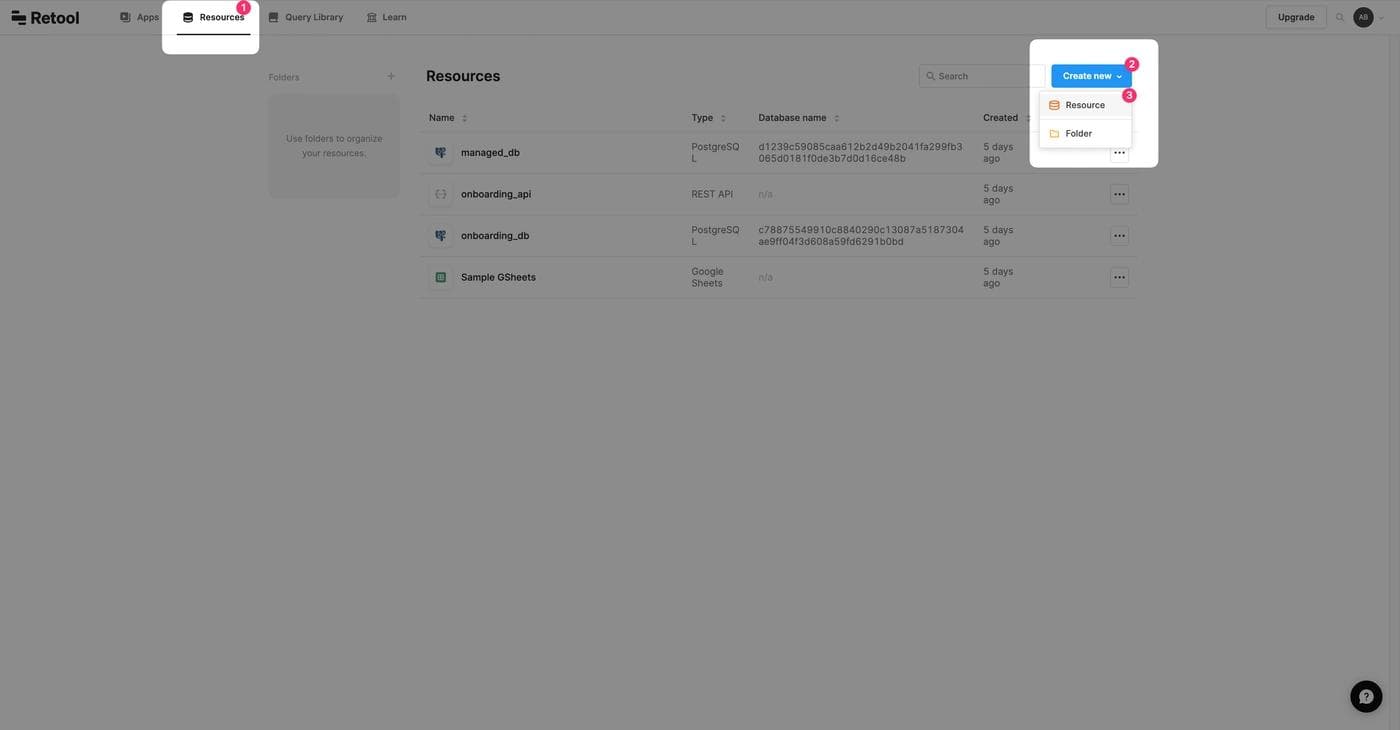Screen dimensions: 1400x730
Task: Open more options for onboarding_api
Action: pos(1119,194)
